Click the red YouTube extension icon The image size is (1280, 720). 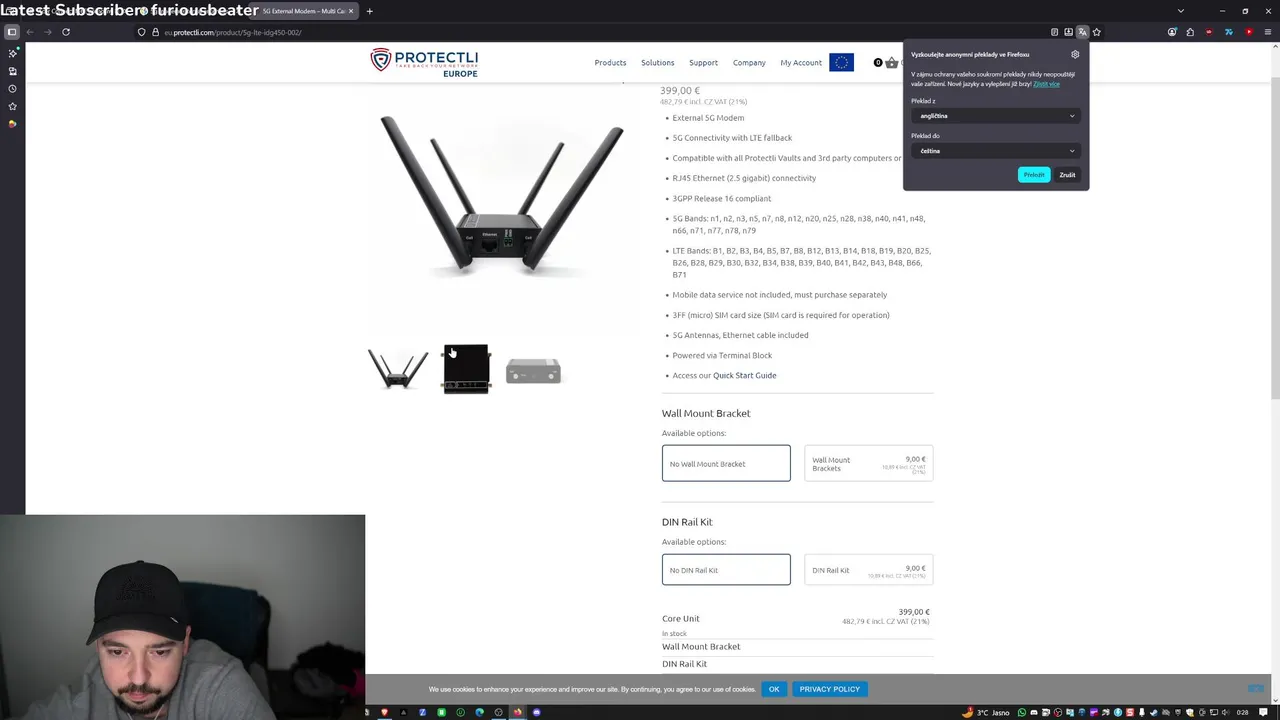[x=1249, y=32]
